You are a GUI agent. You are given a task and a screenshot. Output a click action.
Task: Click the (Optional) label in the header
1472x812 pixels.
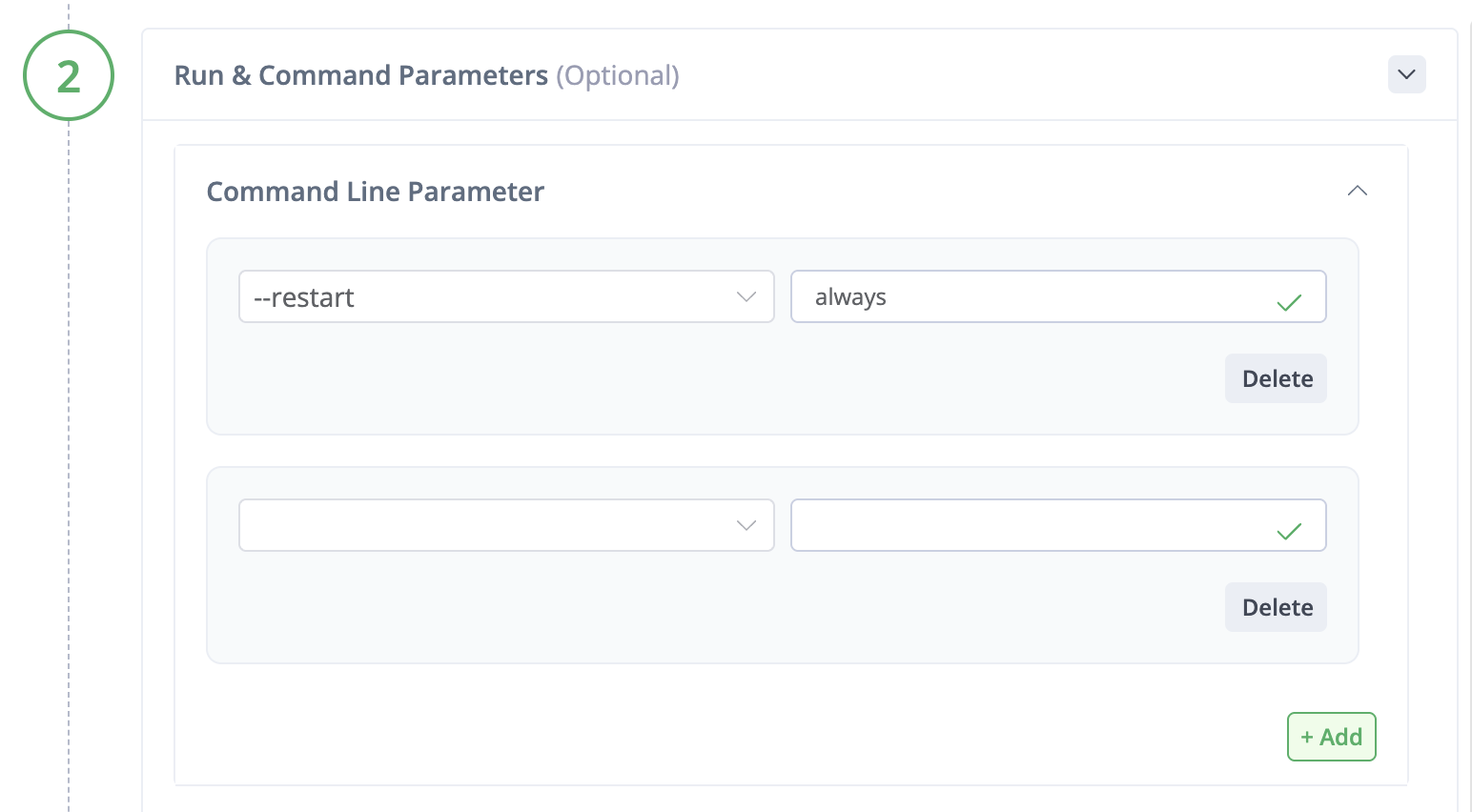pyautogui.click(x=618, y=75)
